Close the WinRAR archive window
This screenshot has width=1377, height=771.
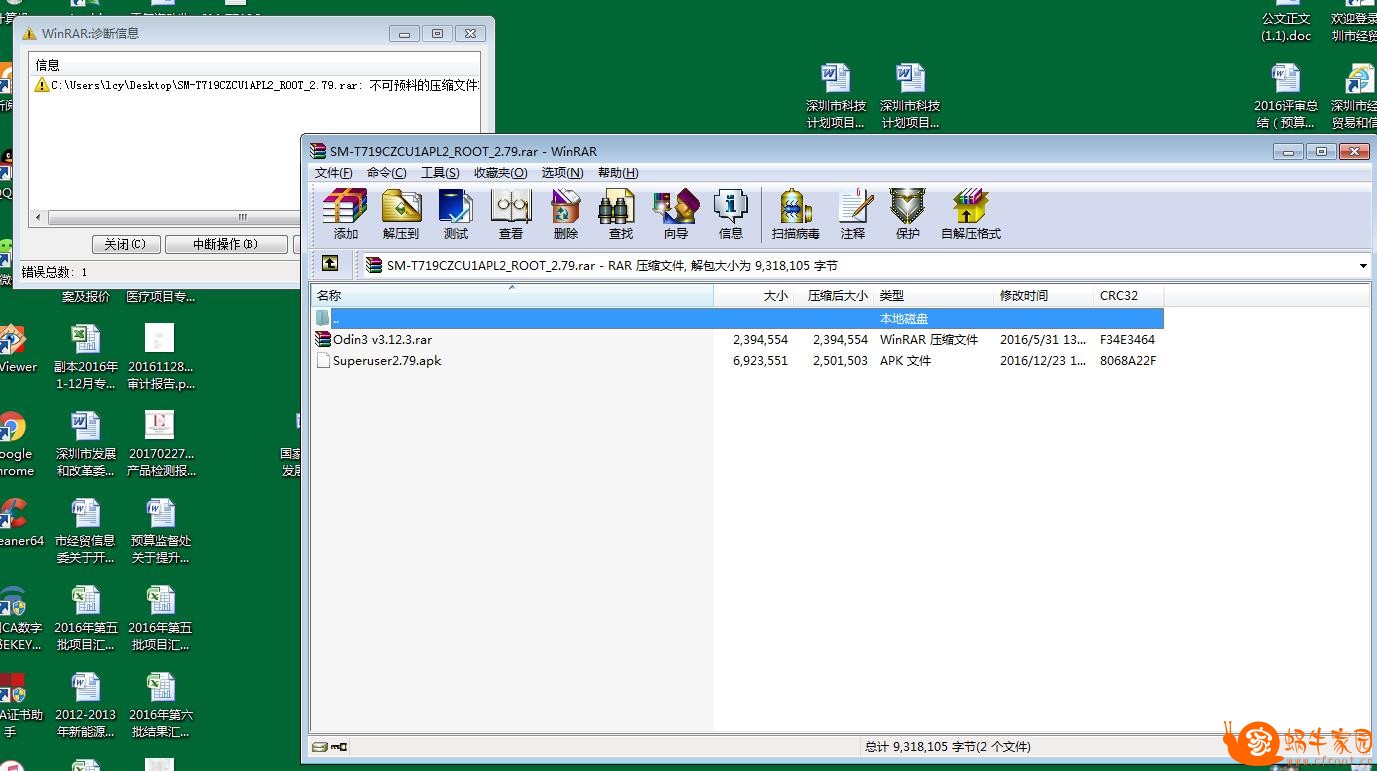1354,152
